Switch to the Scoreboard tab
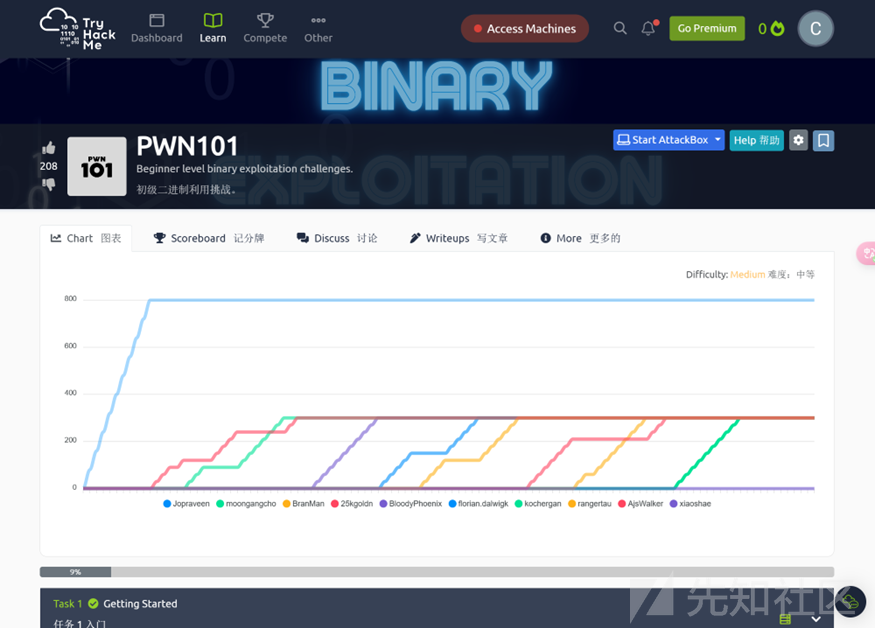This screenshot has width=875, height=628. pos(209,238)
